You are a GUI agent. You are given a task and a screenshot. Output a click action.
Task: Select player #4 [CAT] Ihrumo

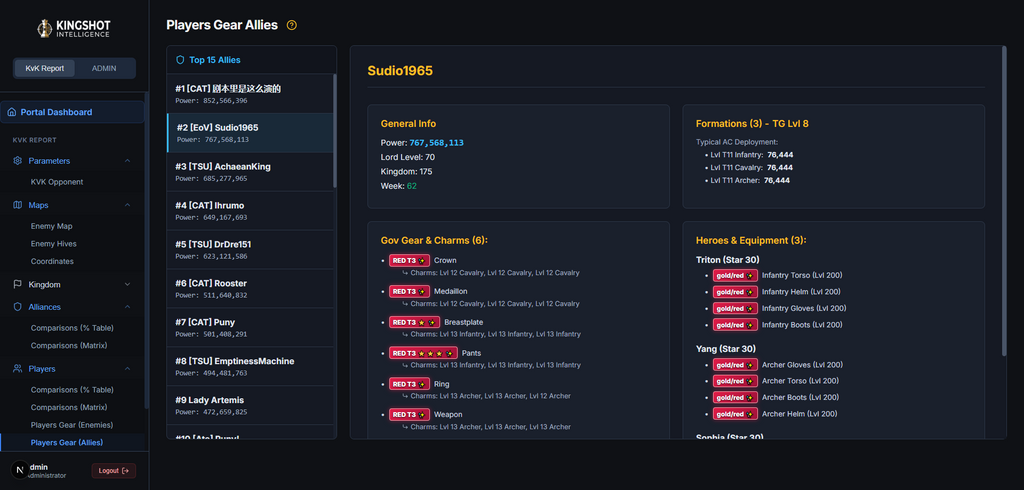[250, 210]
